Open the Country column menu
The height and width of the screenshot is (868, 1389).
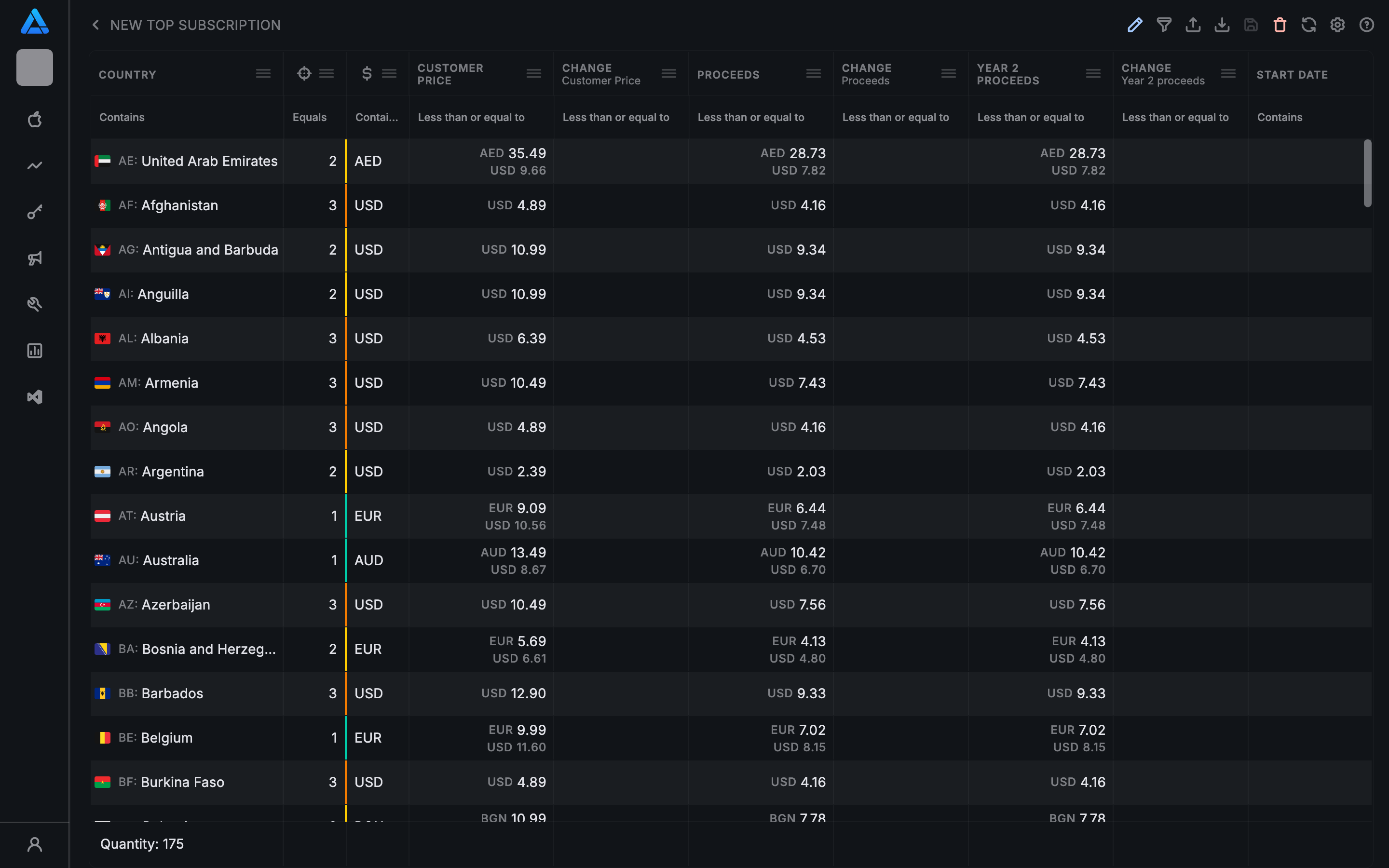coord(263,73)
